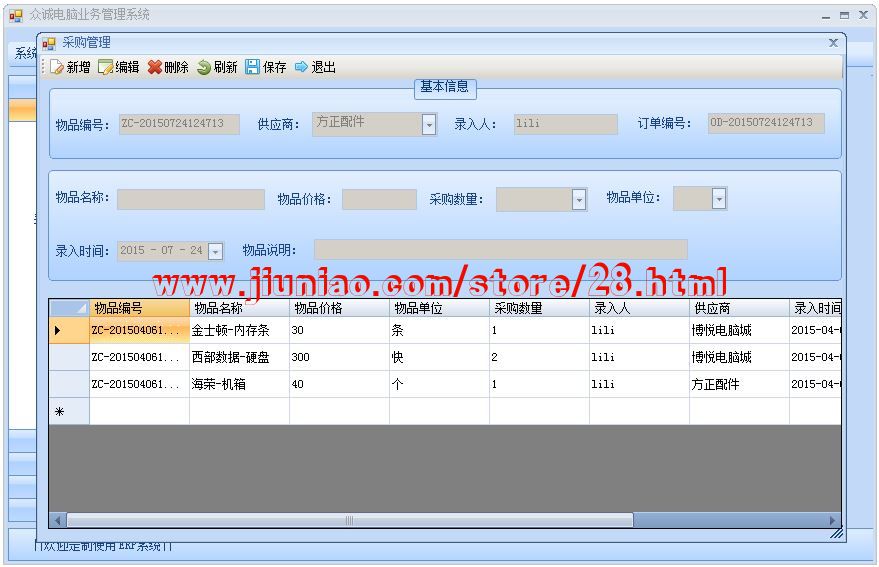Click the new row asterisk header
879x567 pixels.
pyautogui.click(x=70, y=411)
